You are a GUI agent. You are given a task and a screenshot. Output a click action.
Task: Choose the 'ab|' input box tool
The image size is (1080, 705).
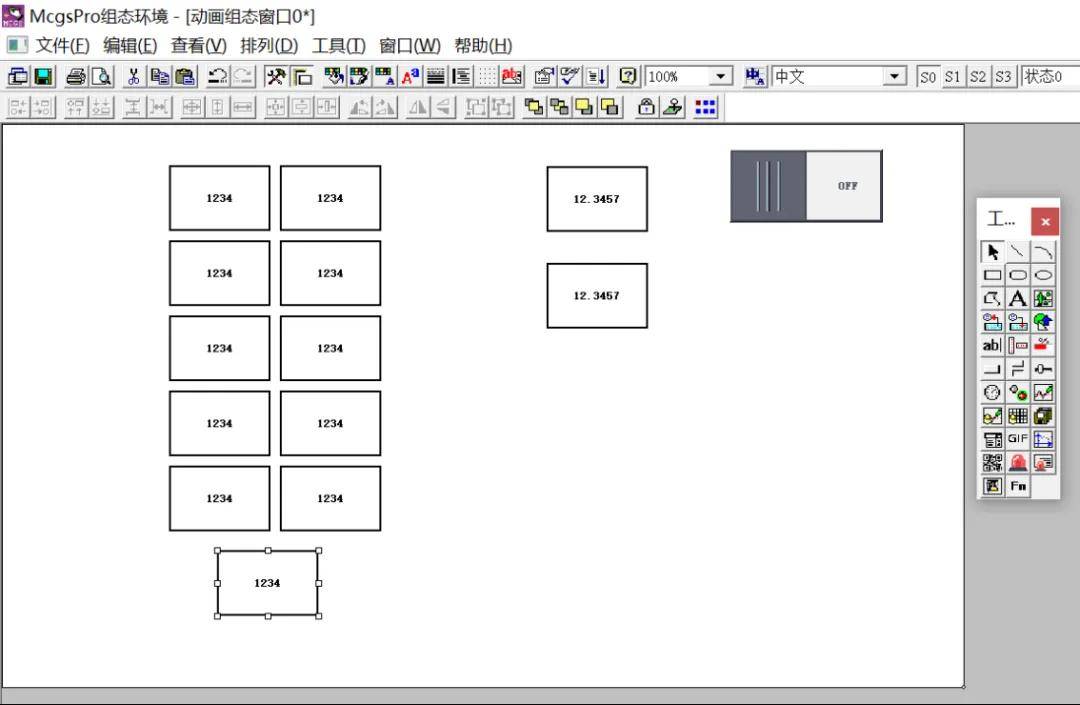992,345
